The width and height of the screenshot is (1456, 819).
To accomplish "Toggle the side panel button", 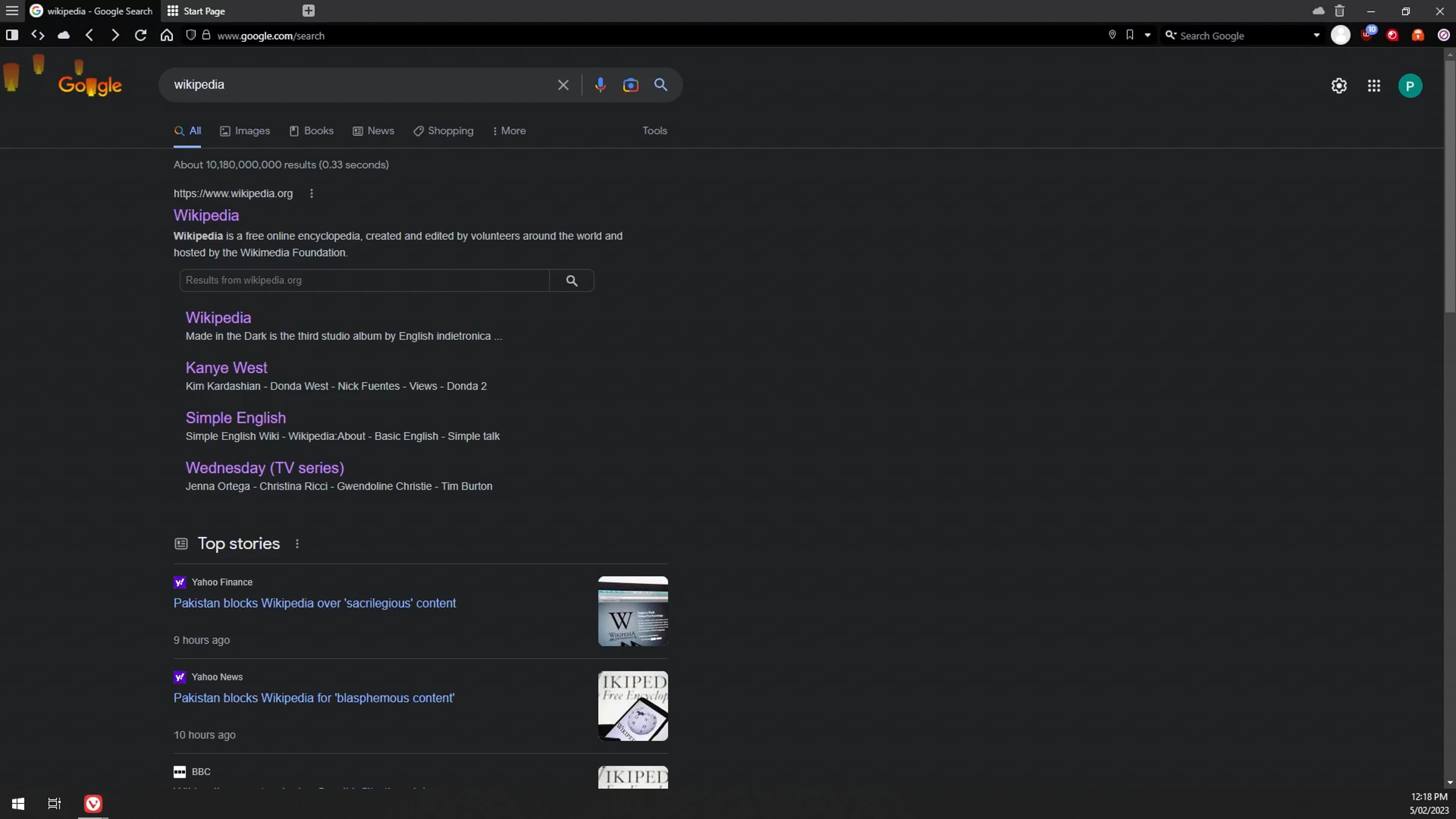I will 12,35.
